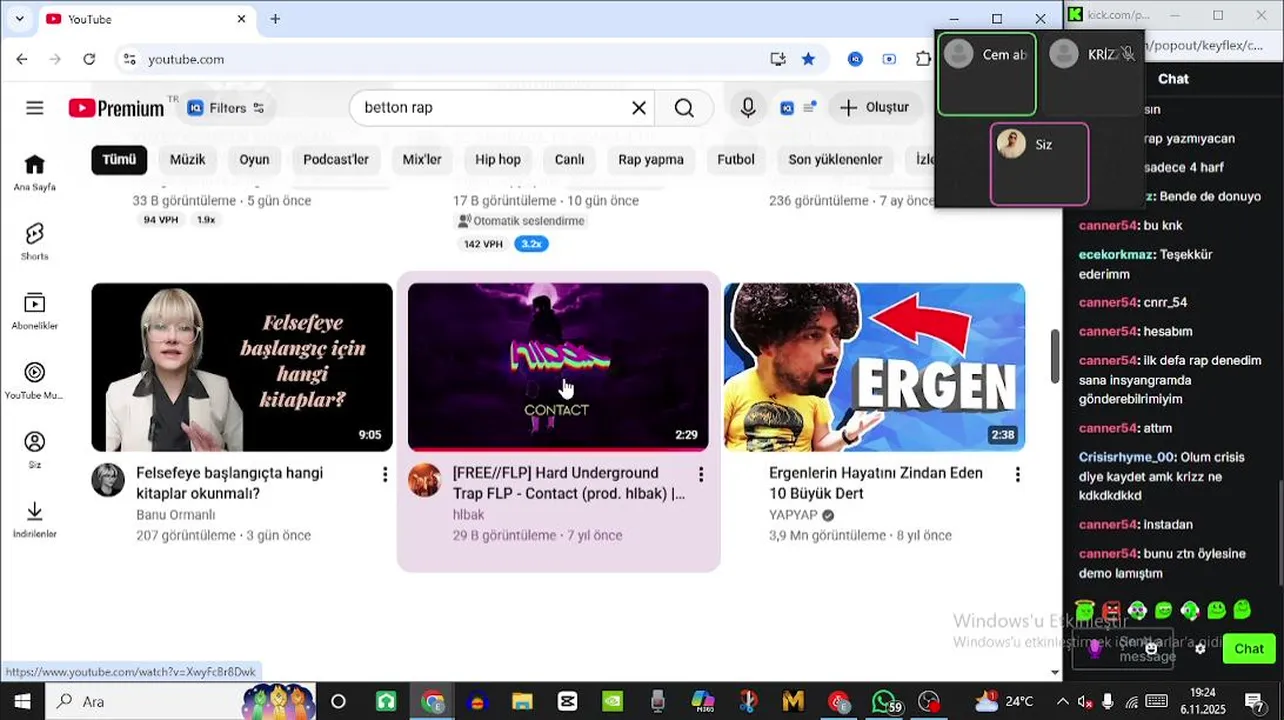Viewport: 1284px width, 720px height.
Task: Go to YouTube Premium home logo
Action: click(x=117, y=108)
